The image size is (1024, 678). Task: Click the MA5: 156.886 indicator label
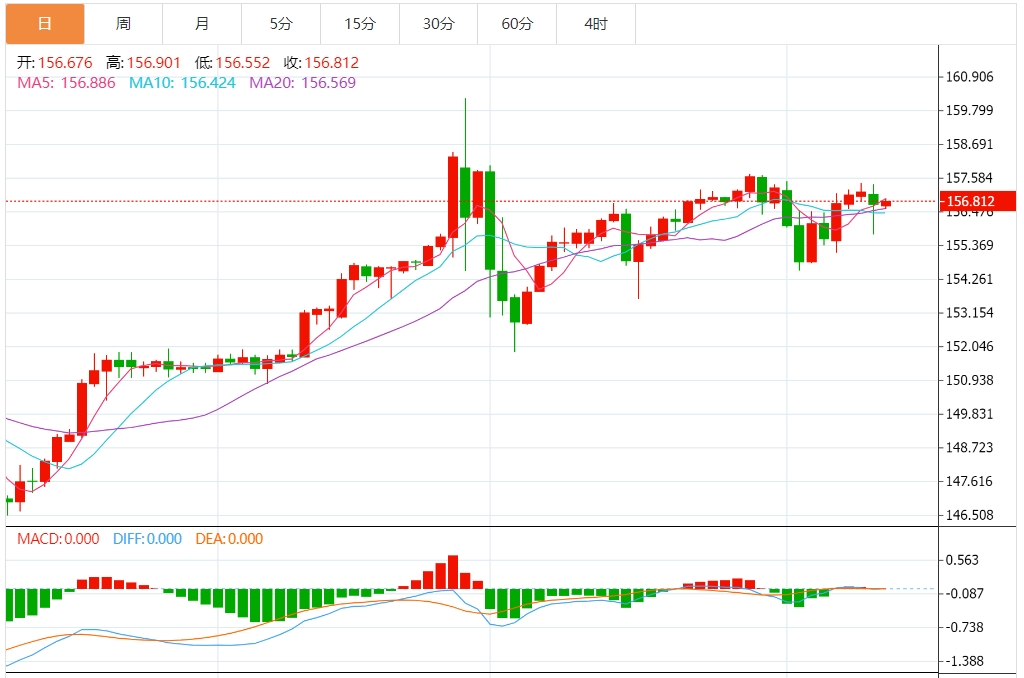tap(66, 83)
